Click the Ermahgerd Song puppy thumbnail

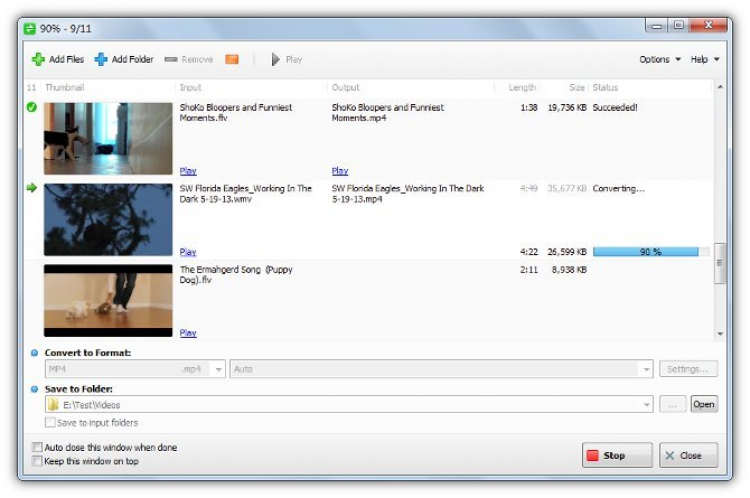[x=108, y=300]
